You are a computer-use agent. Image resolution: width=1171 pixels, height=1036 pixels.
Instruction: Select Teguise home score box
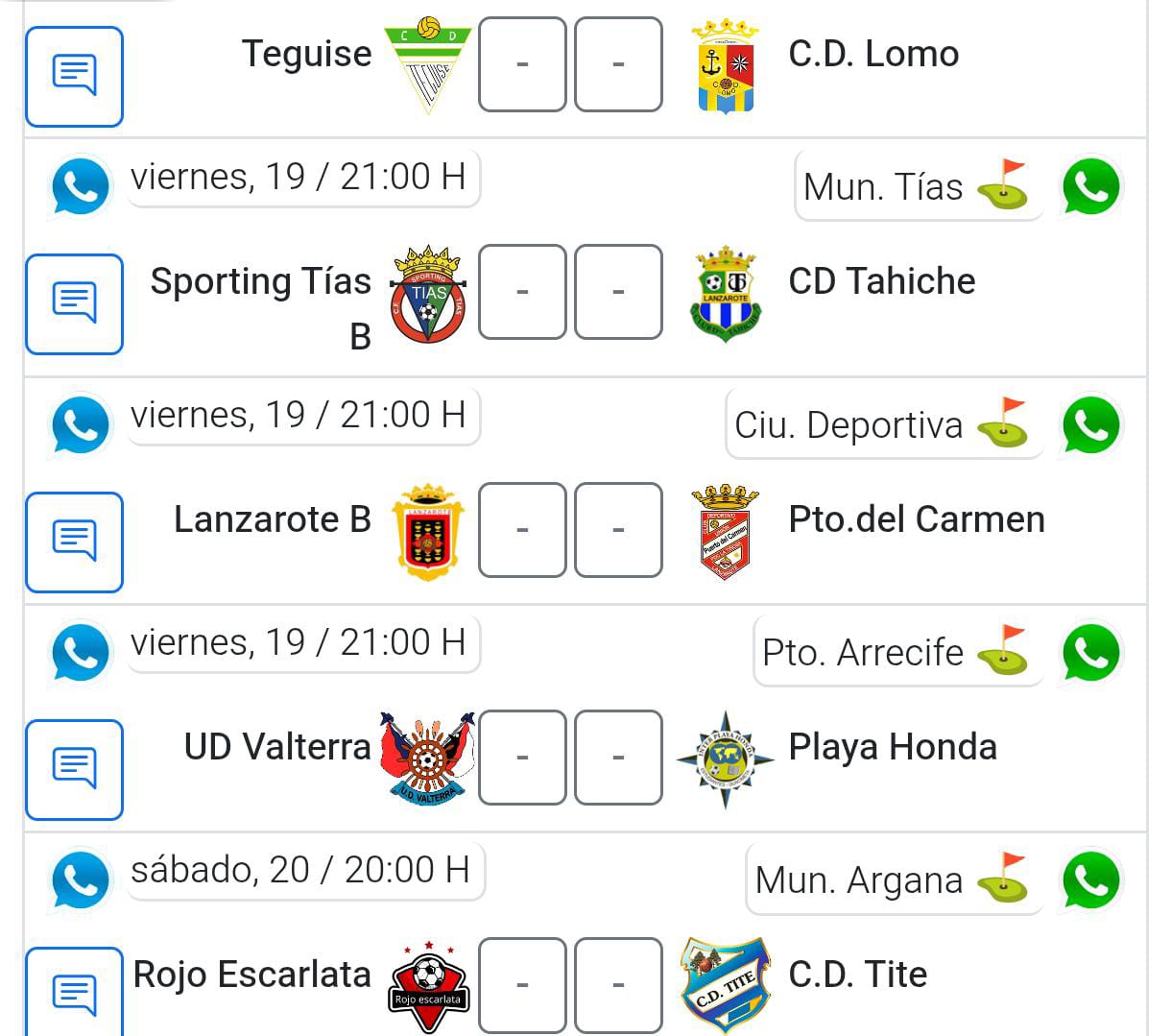tap(522, 64)
